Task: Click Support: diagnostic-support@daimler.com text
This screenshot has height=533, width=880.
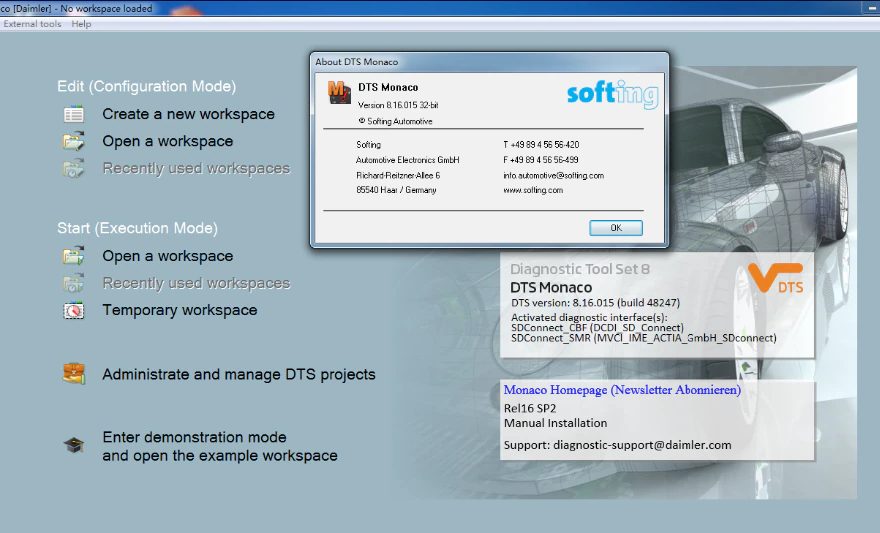Action: coord(617,445)
